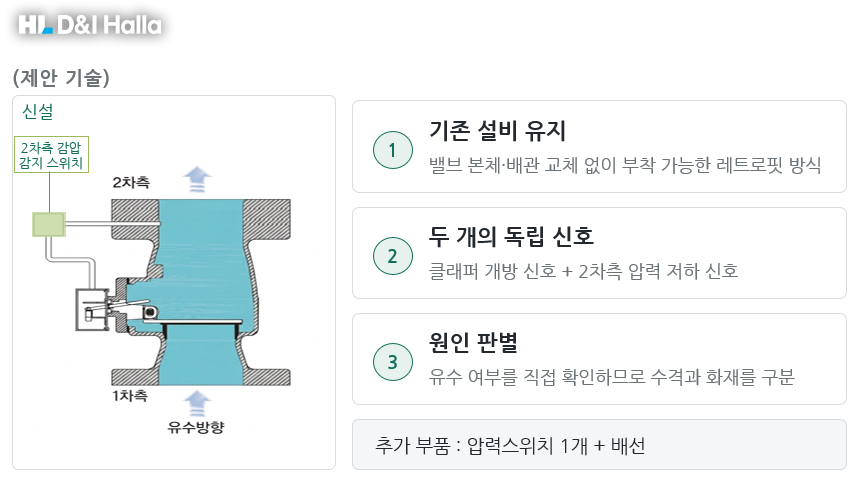
Task: Click the 수격과 화재를 구분 description text
Action: click(x=722, y=377)
